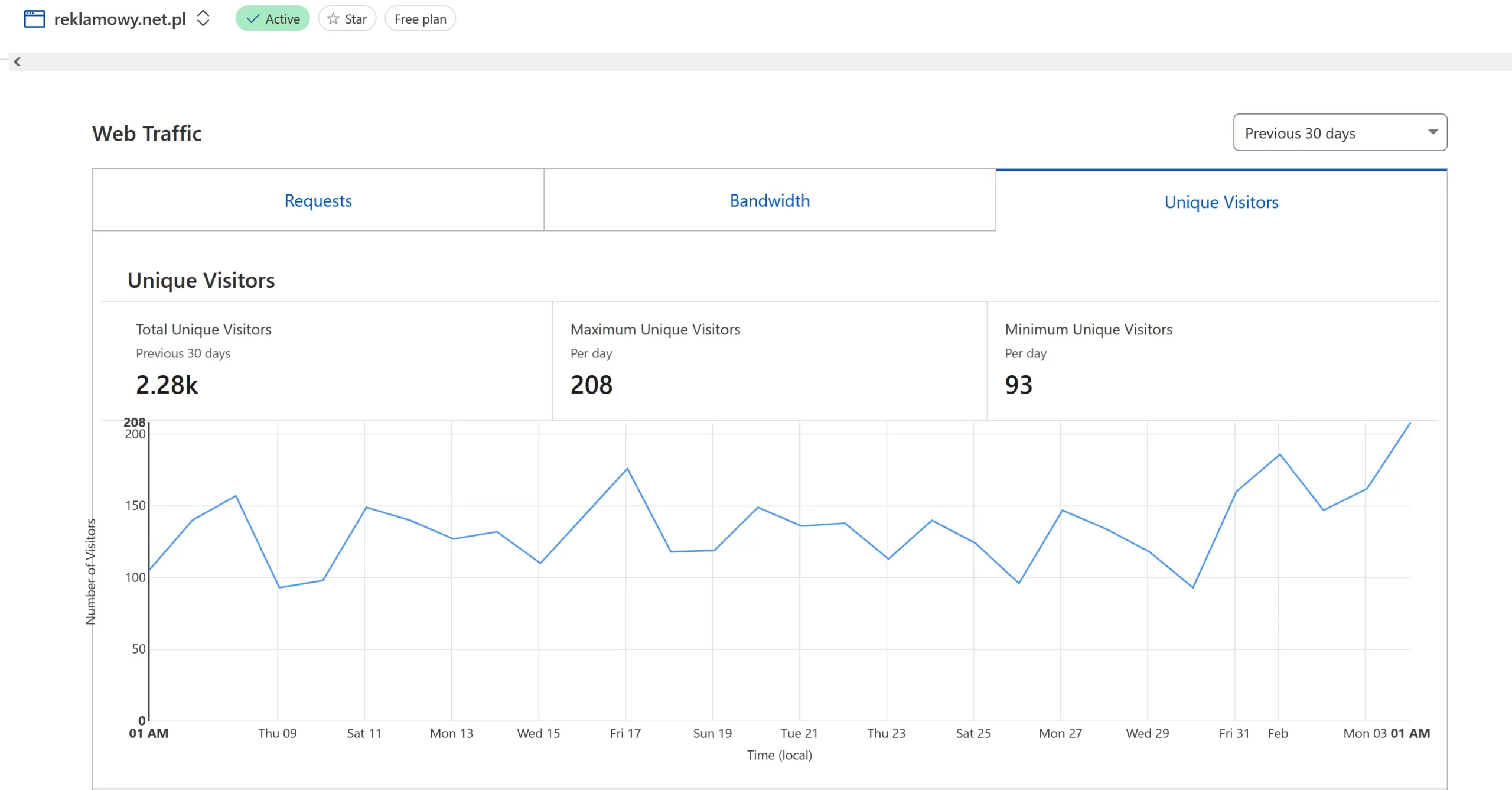
Task: Click the Fri 17 peak on chart
Action: tap(627, 469)
